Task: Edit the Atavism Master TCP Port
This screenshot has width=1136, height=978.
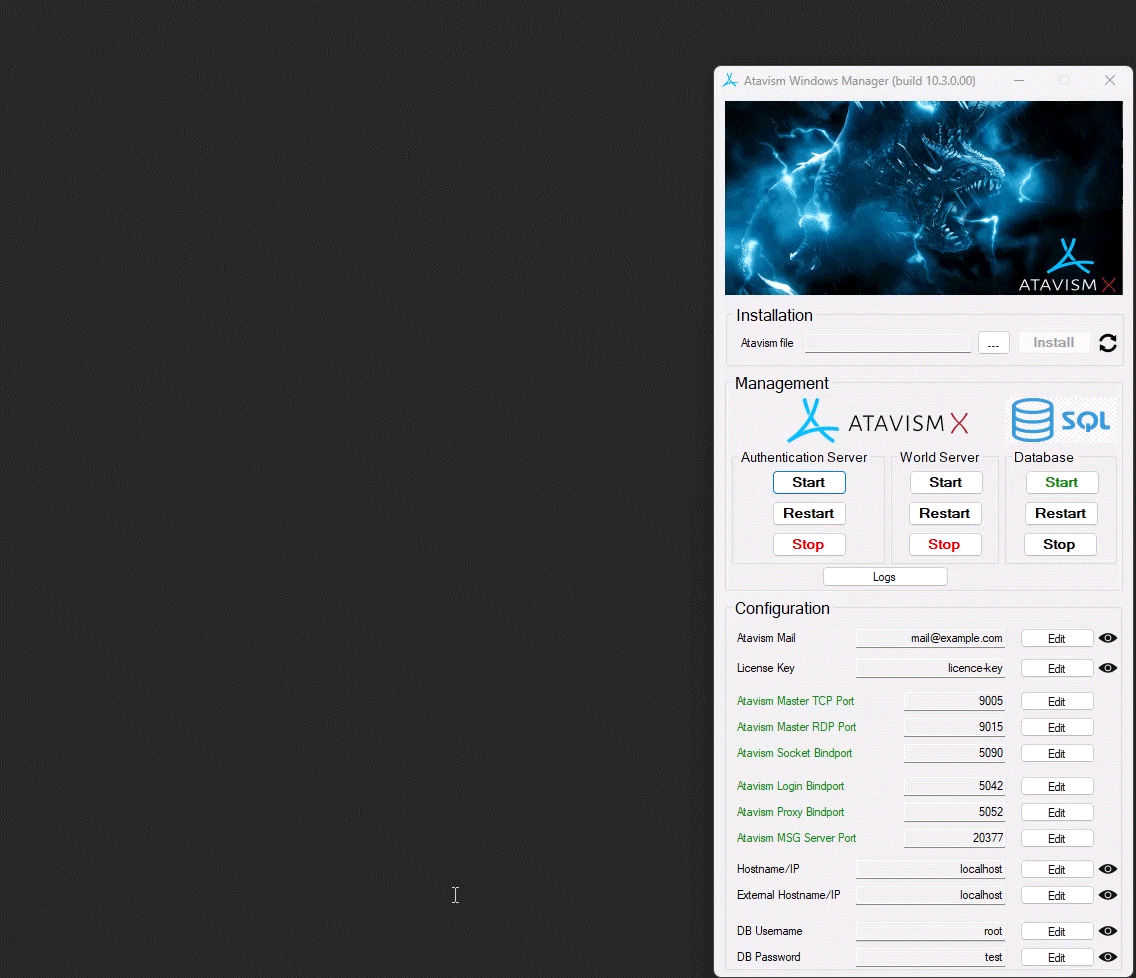Action: [1056, 702]
